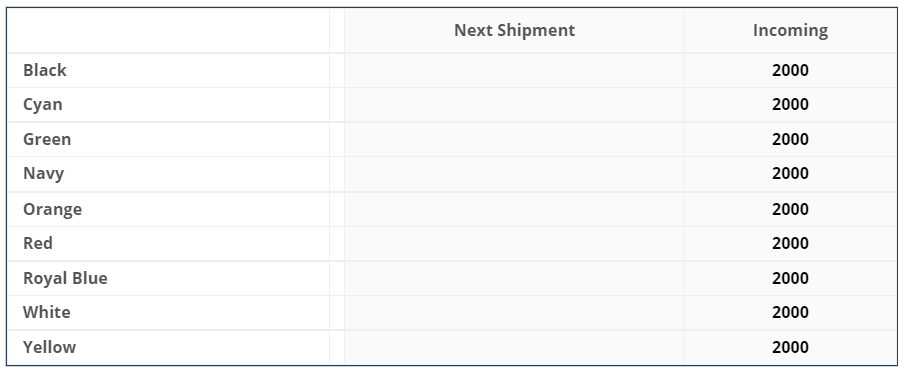Click the Next Shipment cell for Orange
This screenshot has width=906, height=372.
tap(514, 209)
